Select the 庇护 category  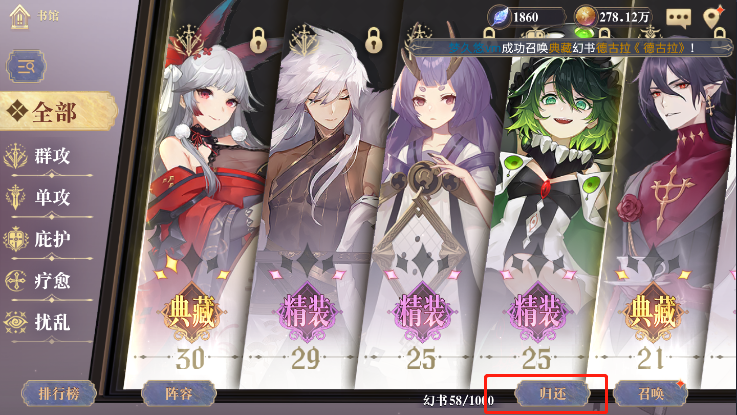(49, 239)
